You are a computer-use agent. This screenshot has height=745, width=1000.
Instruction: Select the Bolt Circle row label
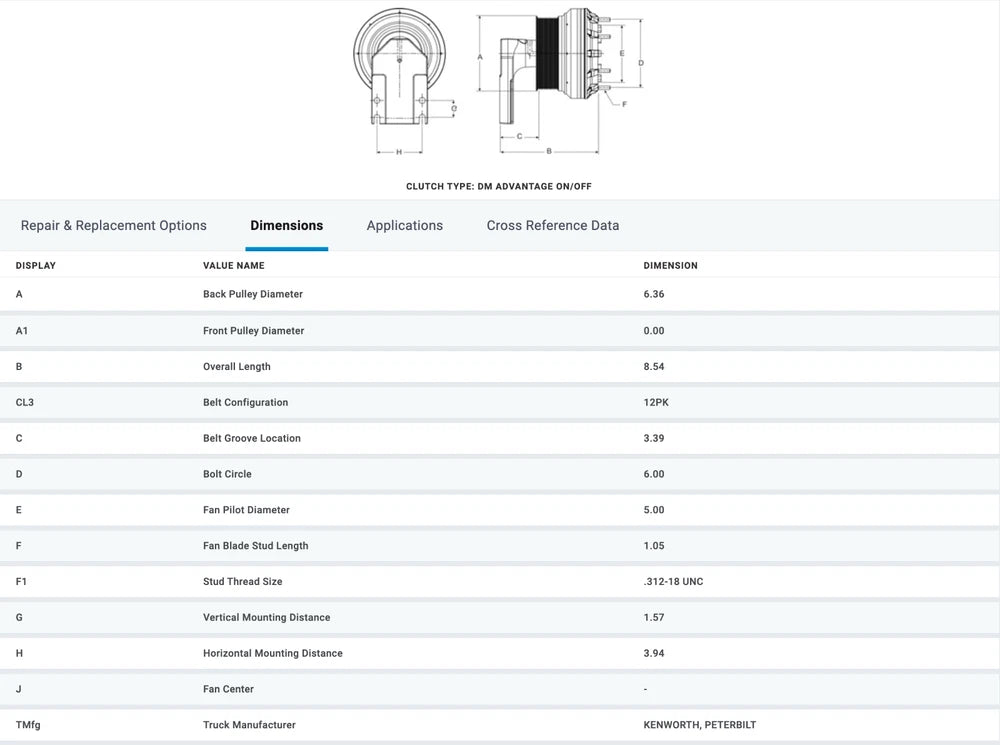pyautogui.click(x=227, y=475)
